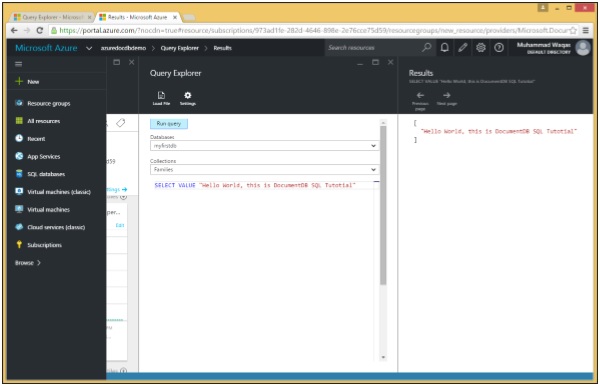The height and width of the screenshot is (387, 600).
Task: Open the Microsoft Azure chevron dropdown
Action: click(89, 48)
